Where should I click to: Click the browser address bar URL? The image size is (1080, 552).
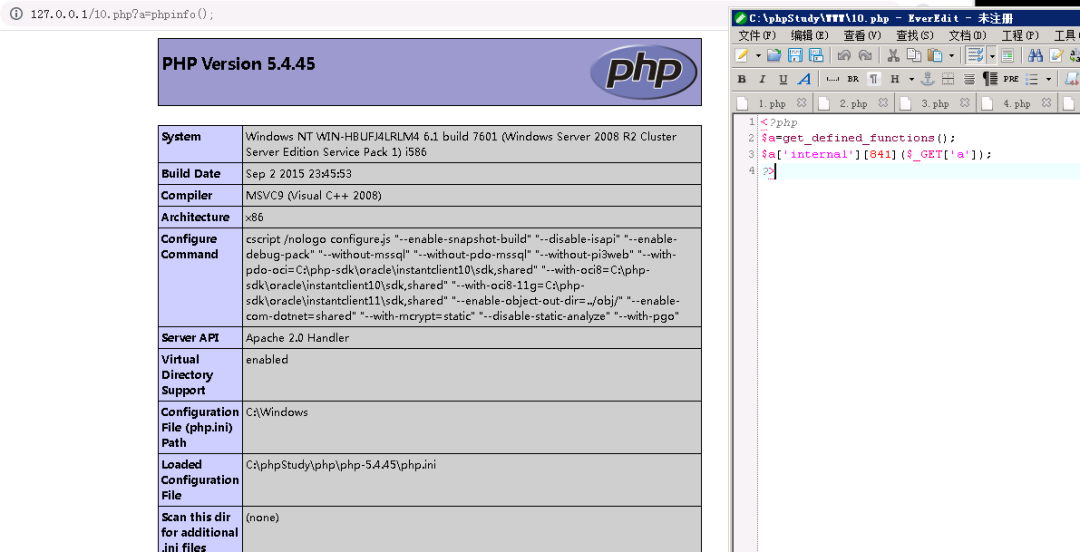[123, 14]
